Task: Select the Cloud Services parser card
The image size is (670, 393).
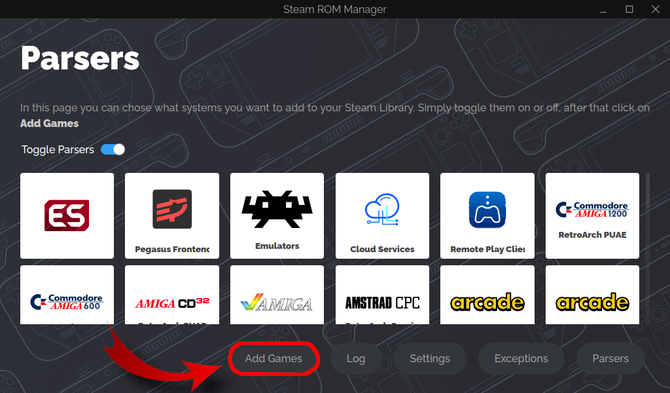Action: tap(382, 216)
